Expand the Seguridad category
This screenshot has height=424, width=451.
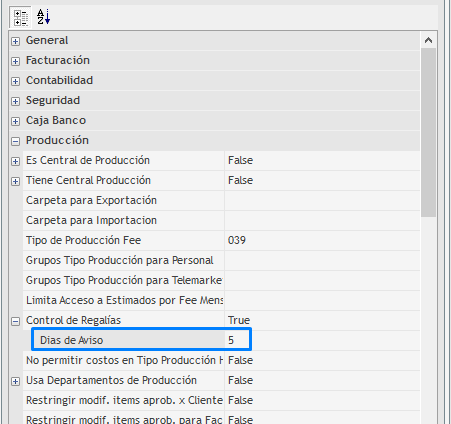[15, 101]
